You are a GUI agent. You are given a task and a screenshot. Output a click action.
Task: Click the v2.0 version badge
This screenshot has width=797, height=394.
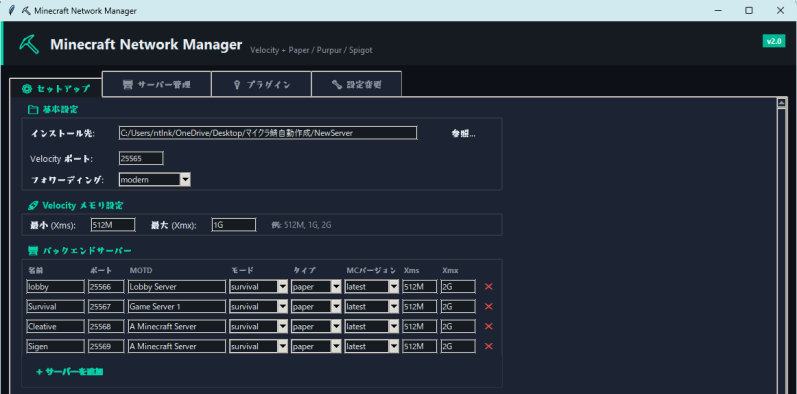pos(774,41)
